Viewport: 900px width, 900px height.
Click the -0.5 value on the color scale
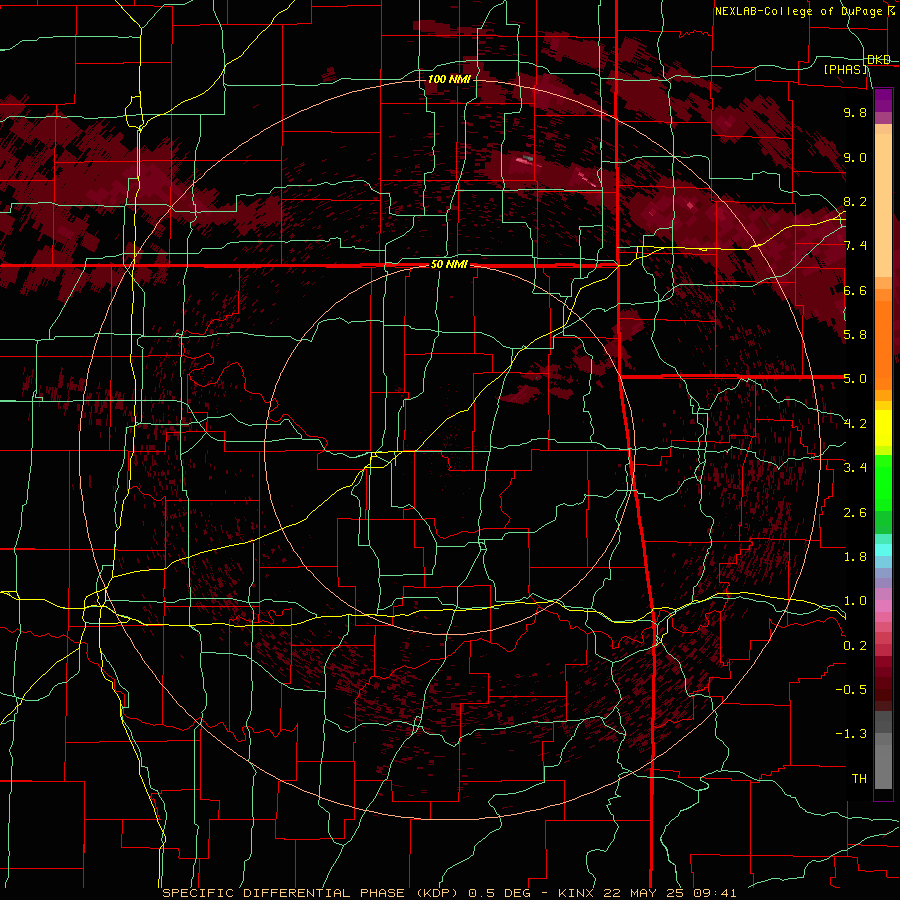click(x=851, y=690)
